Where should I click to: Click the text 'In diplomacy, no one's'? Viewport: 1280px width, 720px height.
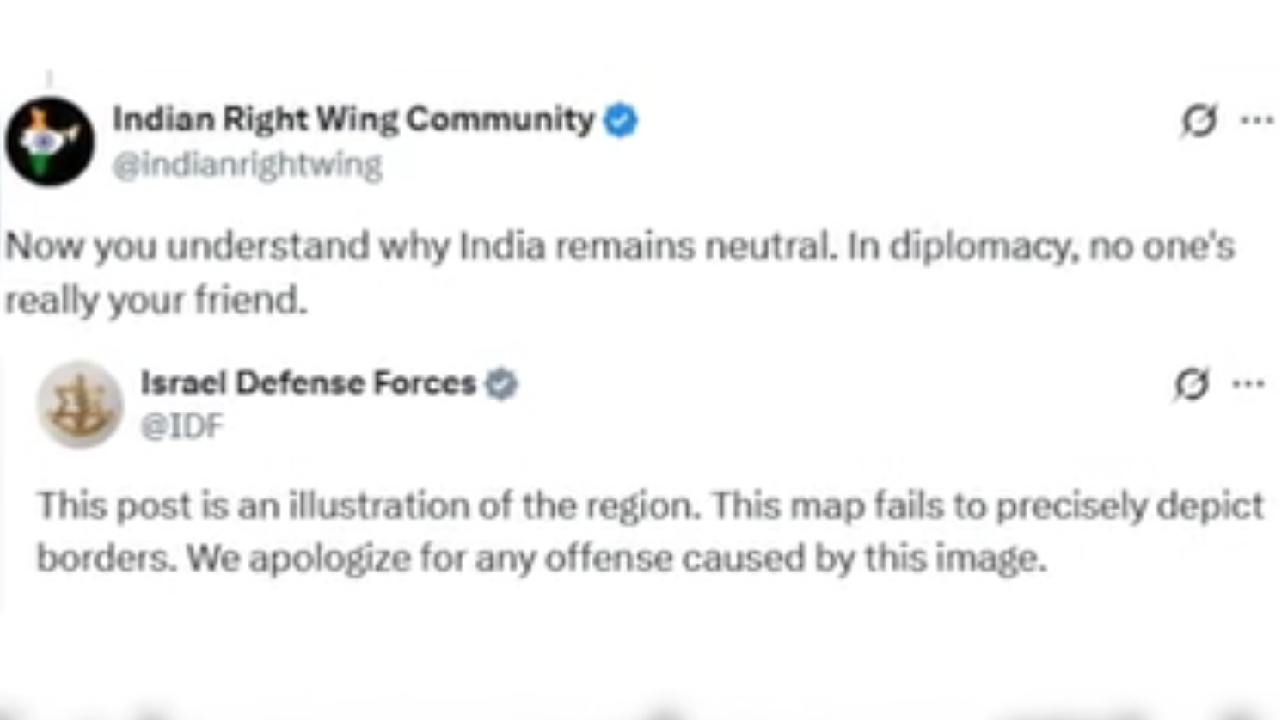1041,247
